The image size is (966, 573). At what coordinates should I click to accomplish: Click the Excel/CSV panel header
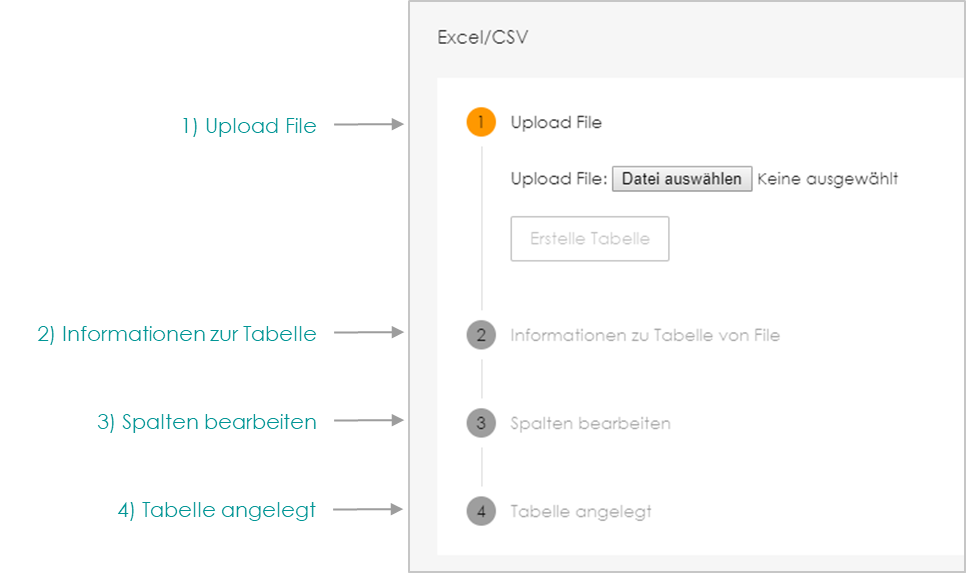tap(483, 38)
